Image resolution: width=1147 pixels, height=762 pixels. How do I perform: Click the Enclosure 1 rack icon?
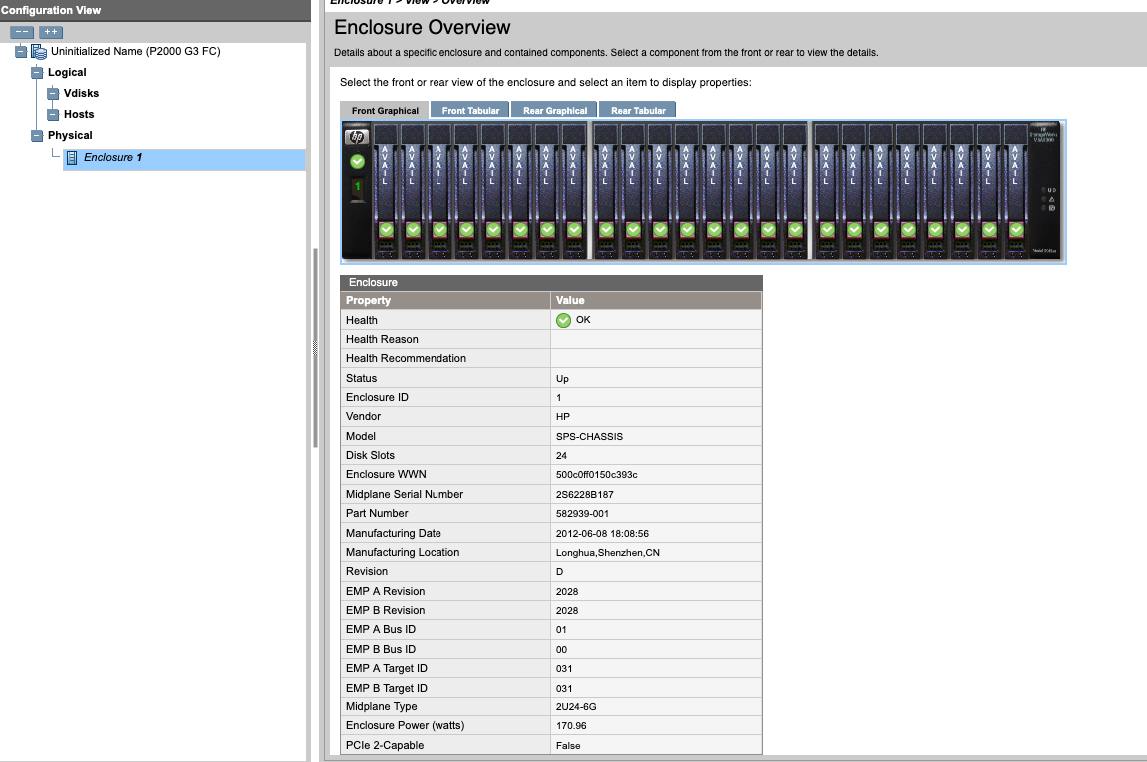[72, 158]
